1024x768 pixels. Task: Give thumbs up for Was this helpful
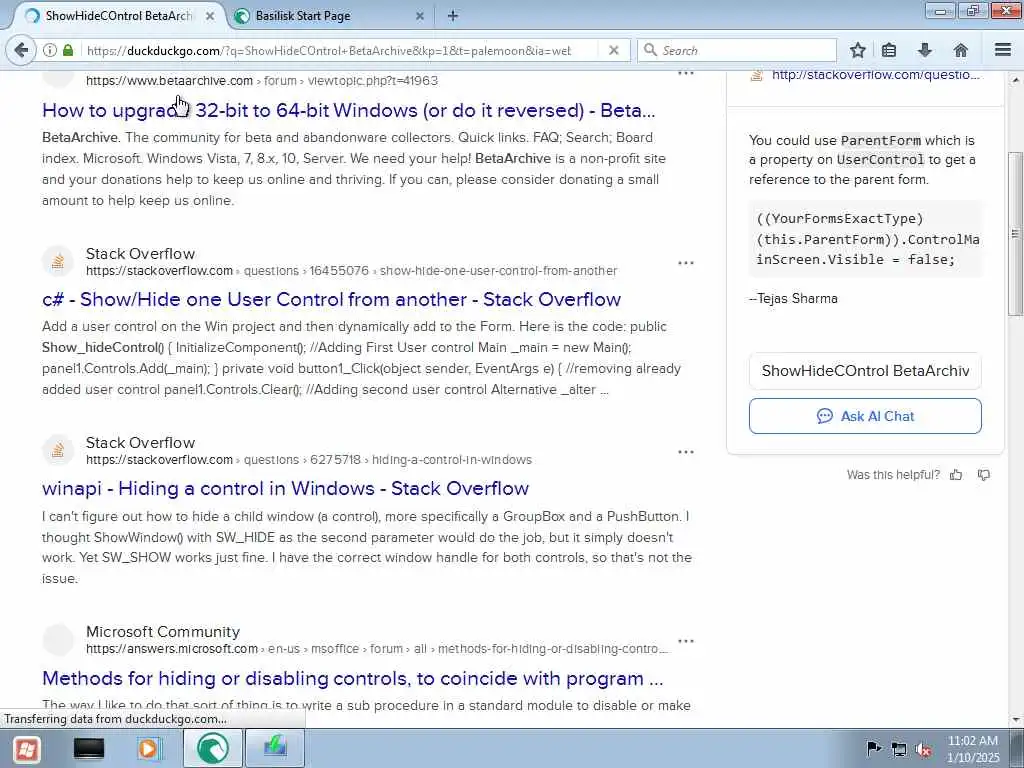956,475
